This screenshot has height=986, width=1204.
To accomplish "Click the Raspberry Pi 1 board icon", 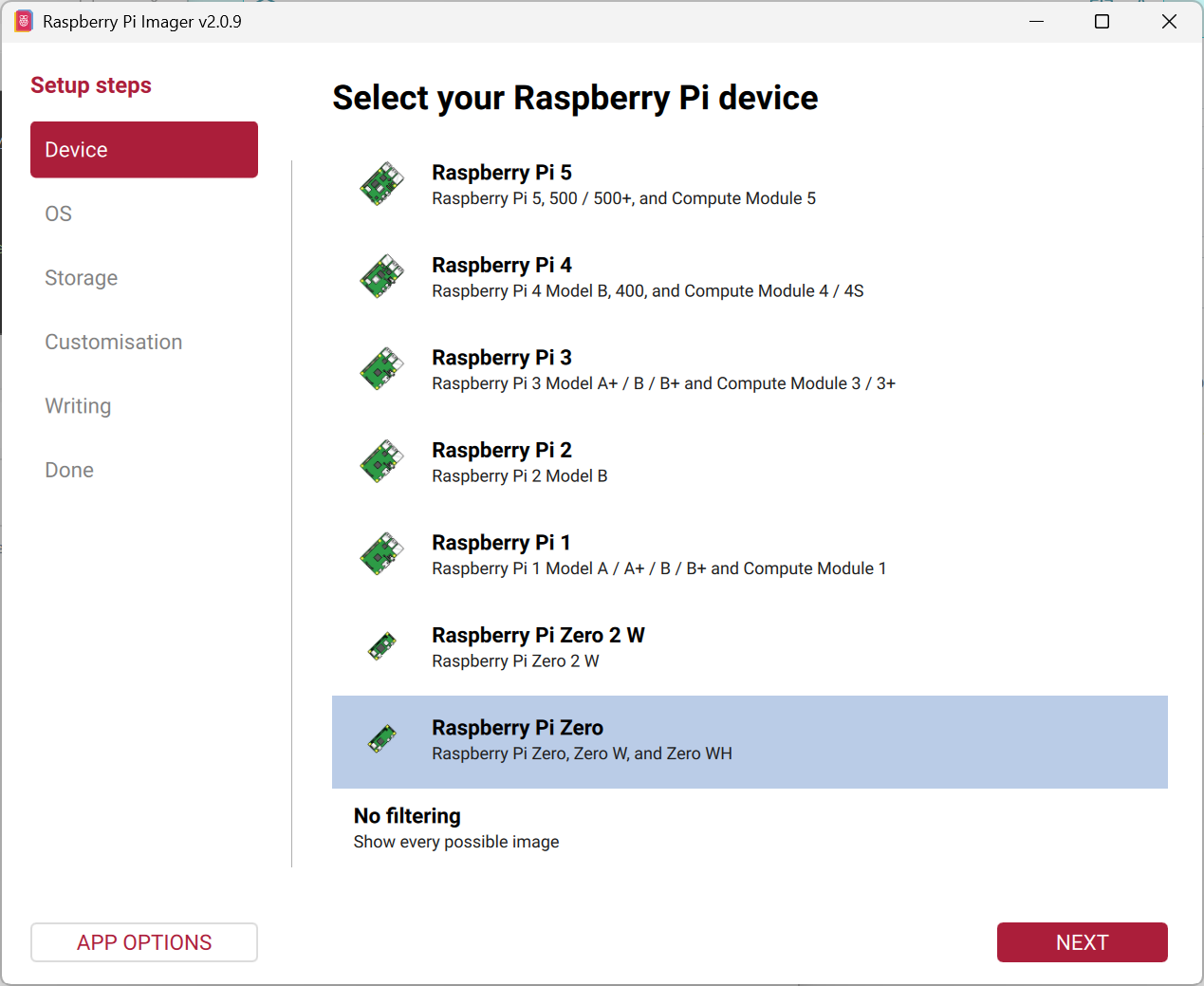I will pos(381,554).
